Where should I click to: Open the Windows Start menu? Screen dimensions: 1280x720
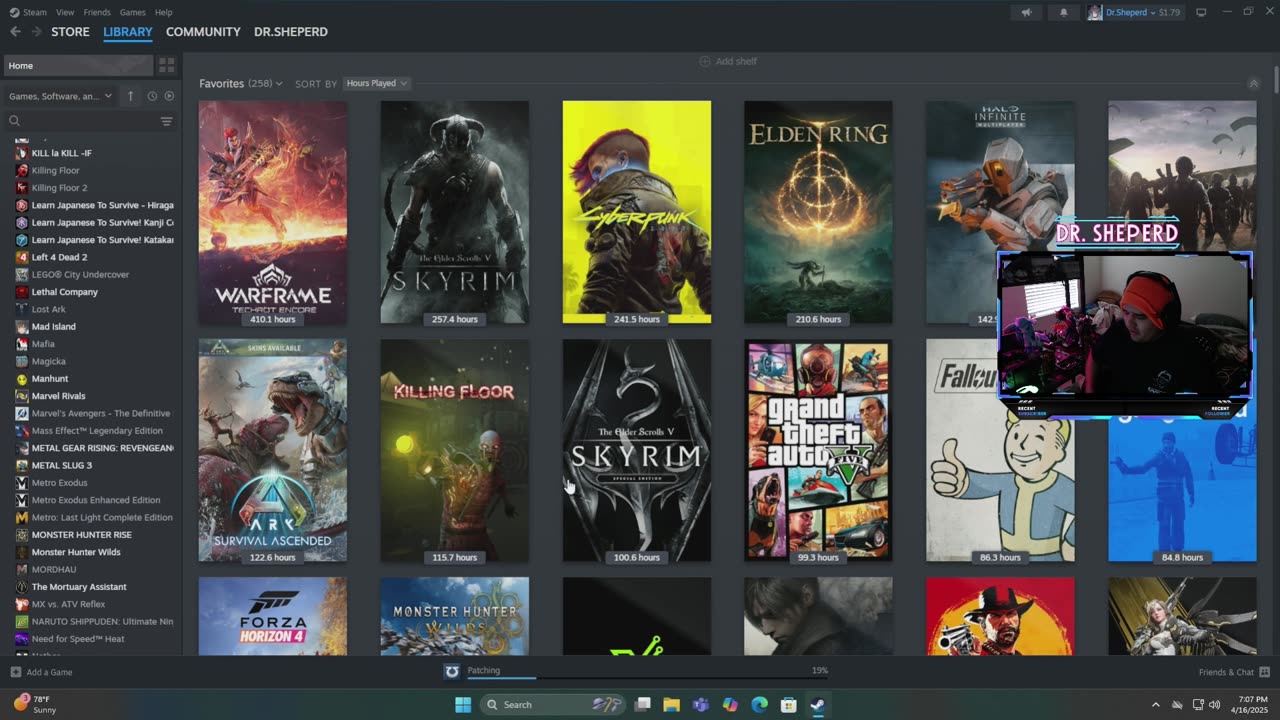coord(463,705)
